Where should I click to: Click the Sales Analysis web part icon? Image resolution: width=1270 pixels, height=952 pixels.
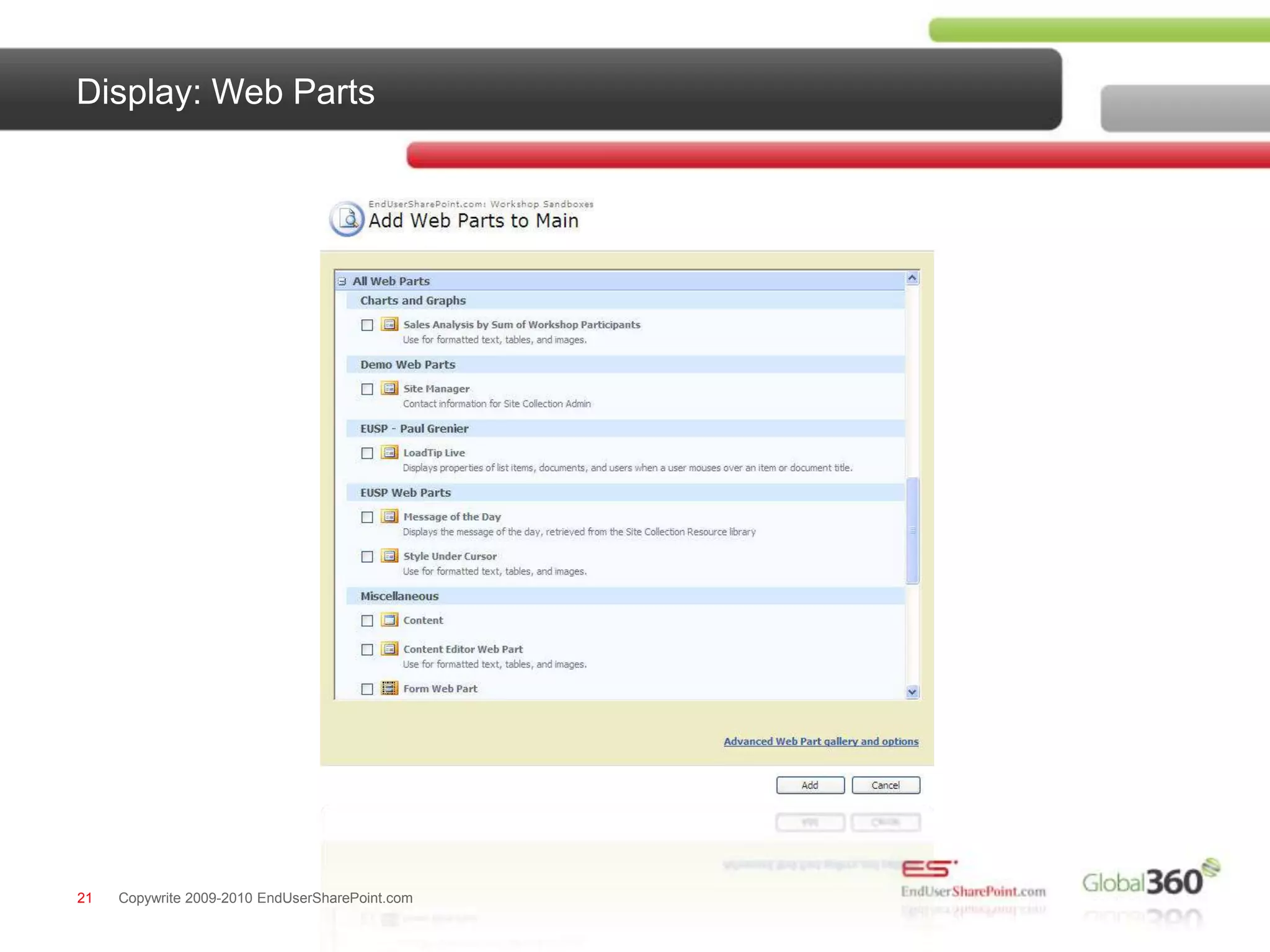pyautogui.click(x=389, y=324)
